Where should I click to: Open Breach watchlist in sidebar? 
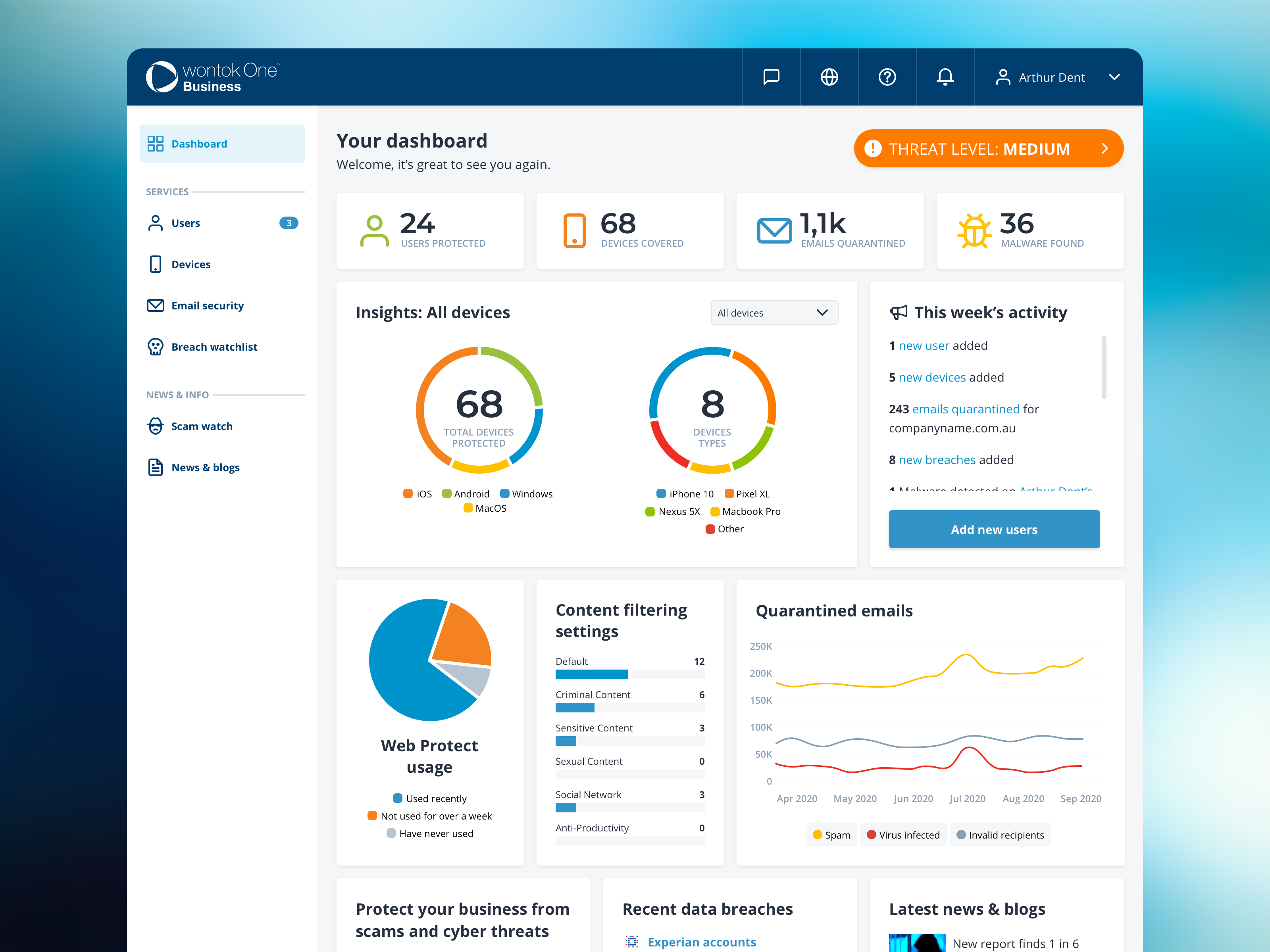(214, 347)
